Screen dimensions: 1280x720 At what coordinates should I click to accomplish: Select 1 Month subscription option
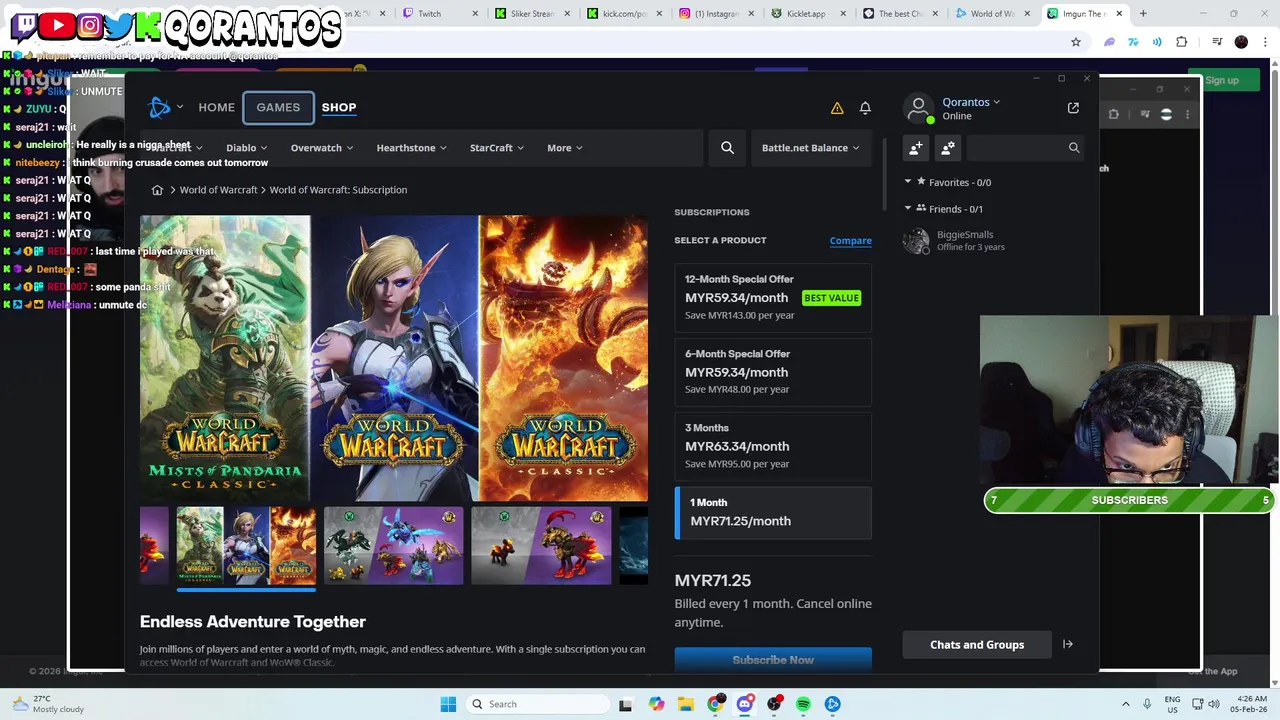773,512
